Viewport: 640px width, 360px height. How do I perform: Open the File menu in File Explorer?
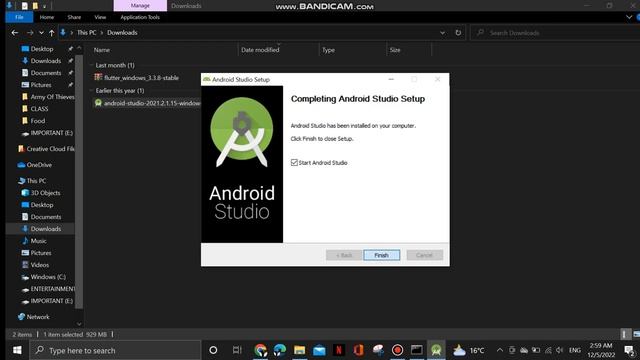click(19, 17)
